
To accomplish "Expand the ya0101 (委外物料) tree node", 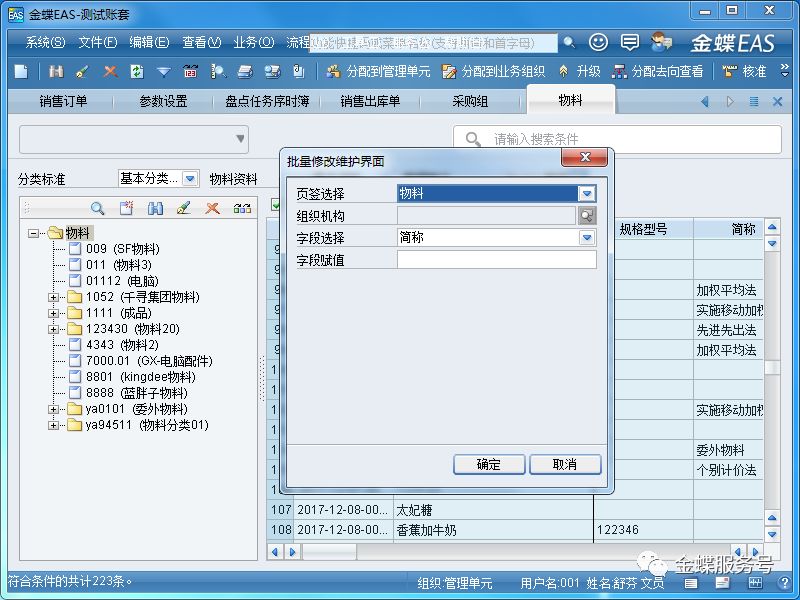I will (54, 409).
